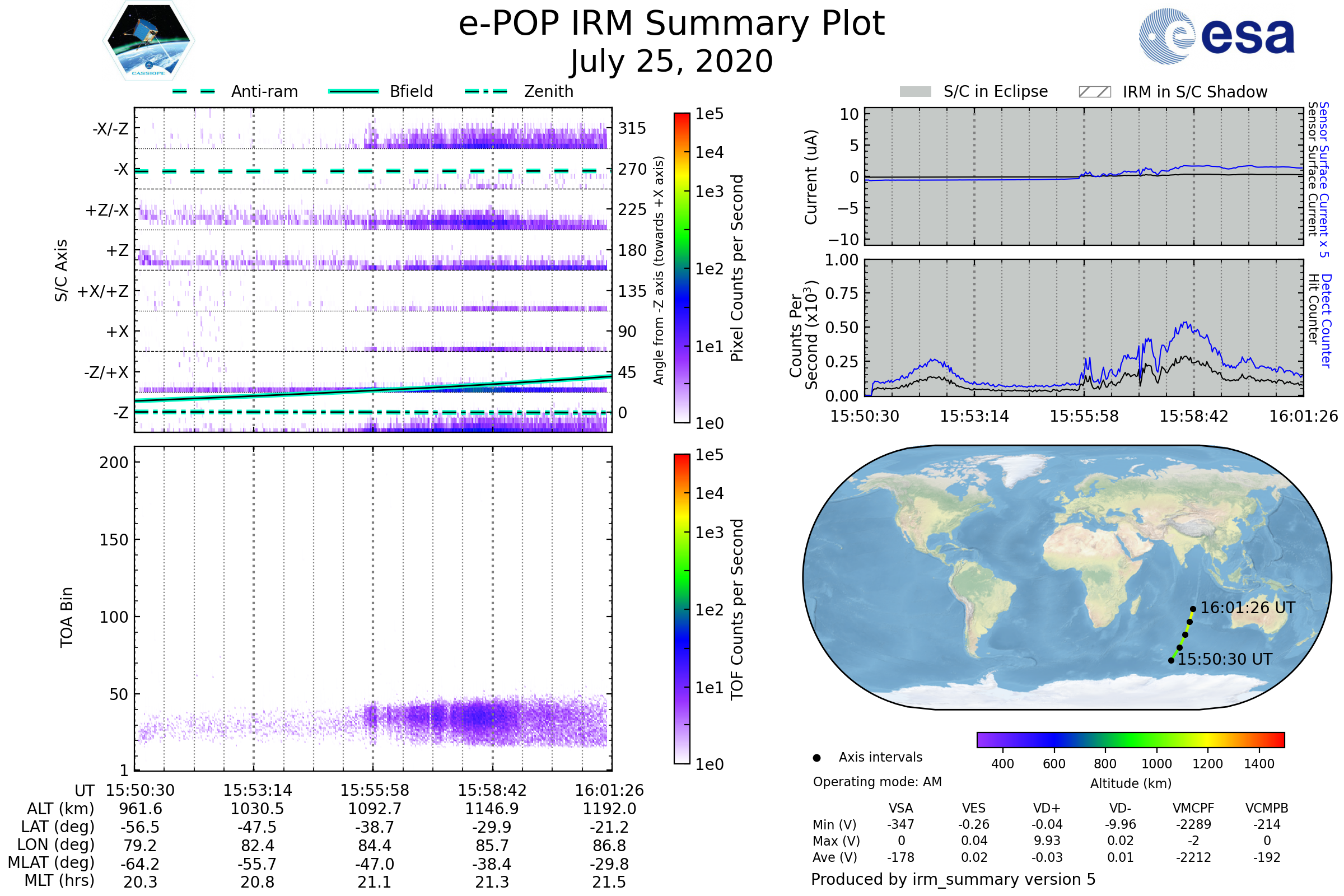Click the S/C in Eclipse gray legend patch
The height and width of the screenshot is (896, 1344).
pos(916,92)
